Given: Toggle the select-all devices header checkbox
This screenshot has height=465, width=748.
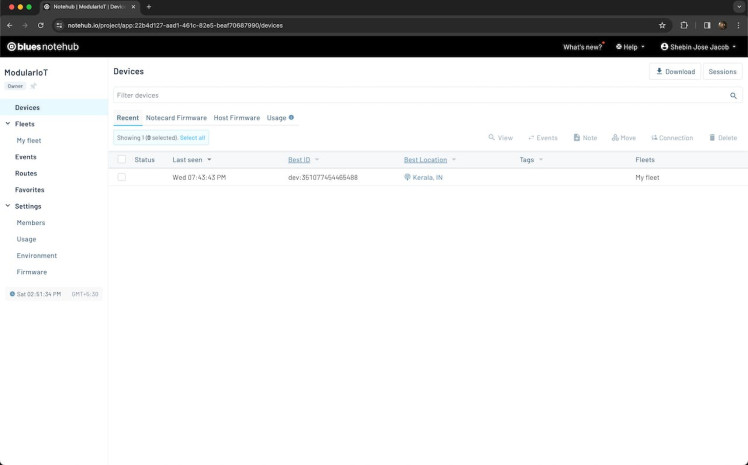Looking at the screenshot, I should click(122, 159).
